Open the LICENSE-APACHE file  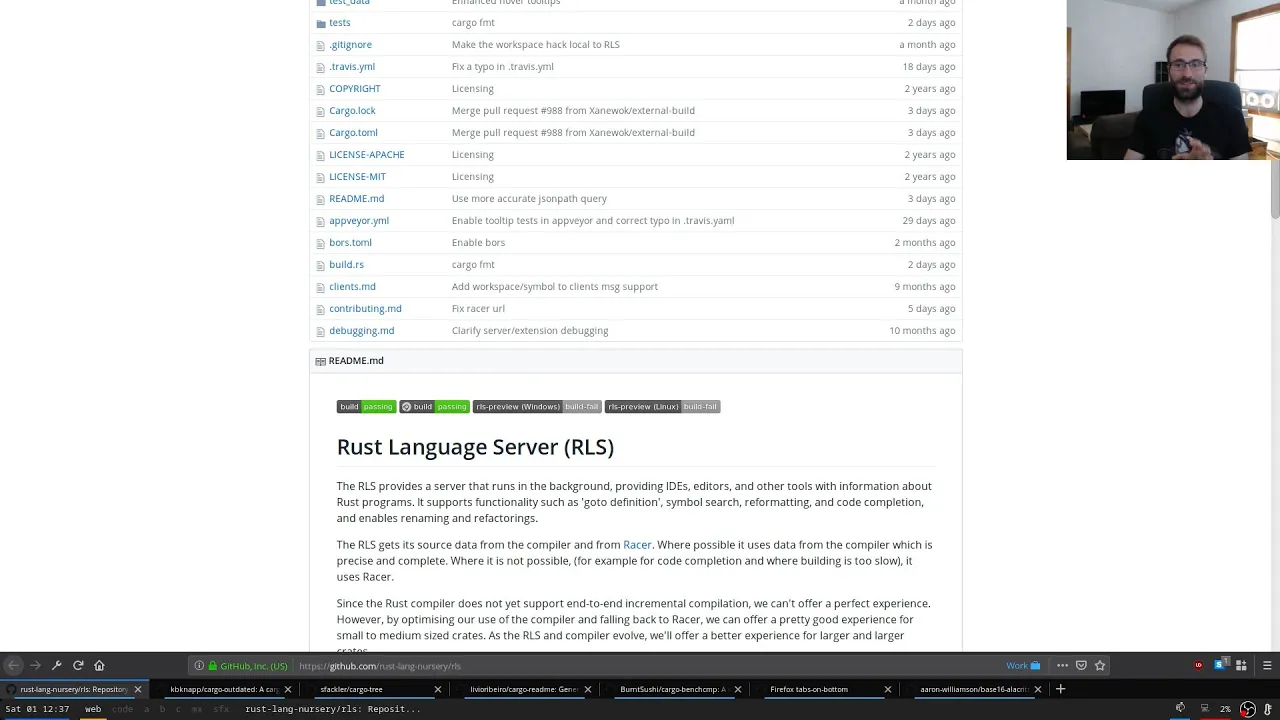[367, 154]
